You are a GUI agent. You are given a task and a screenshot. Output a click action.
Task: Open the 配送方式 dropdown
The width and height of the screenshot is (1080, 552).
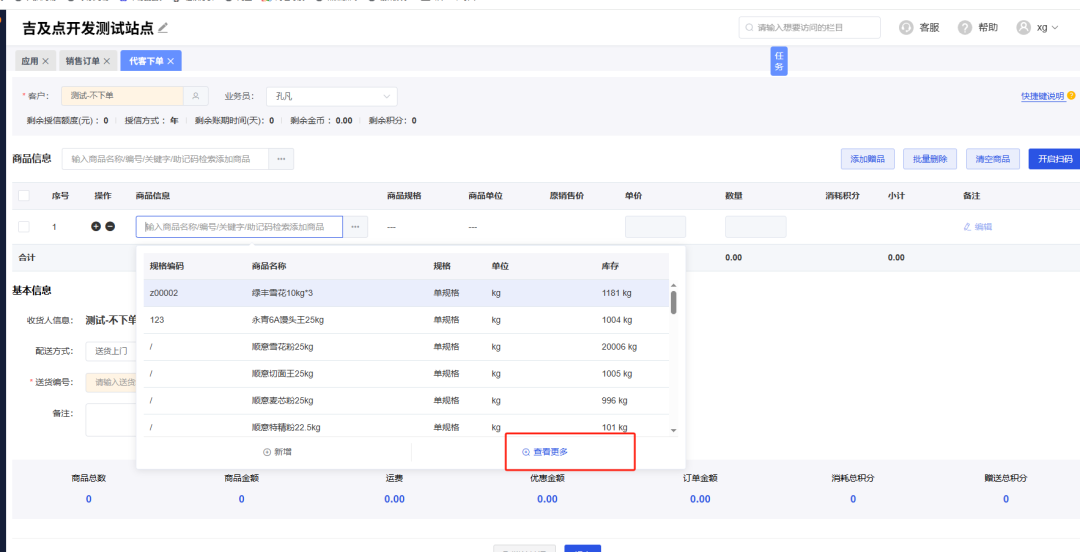click(x=111, y=351)
